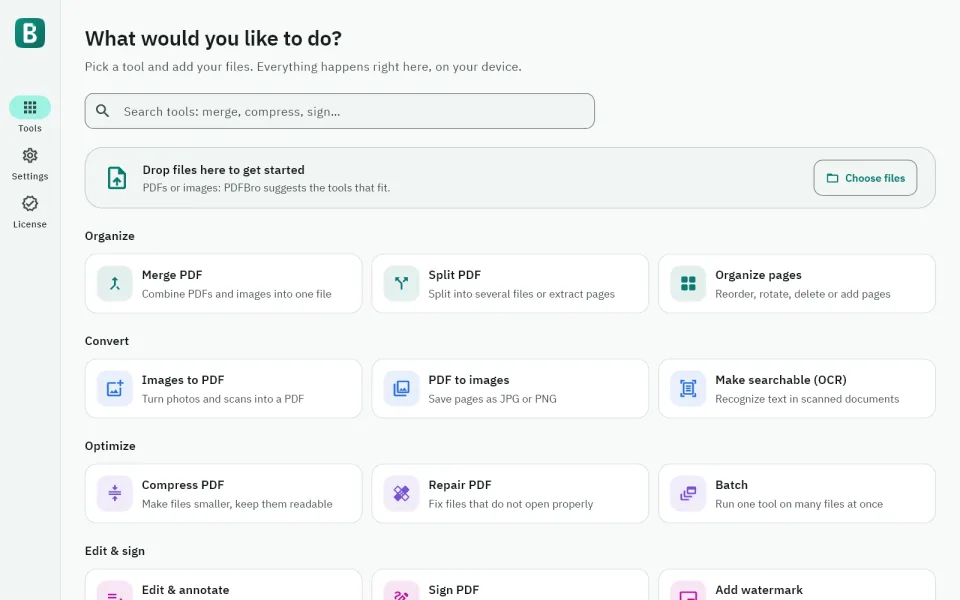
Task: Open the Compress PDF title
Action: click(183, 485)
